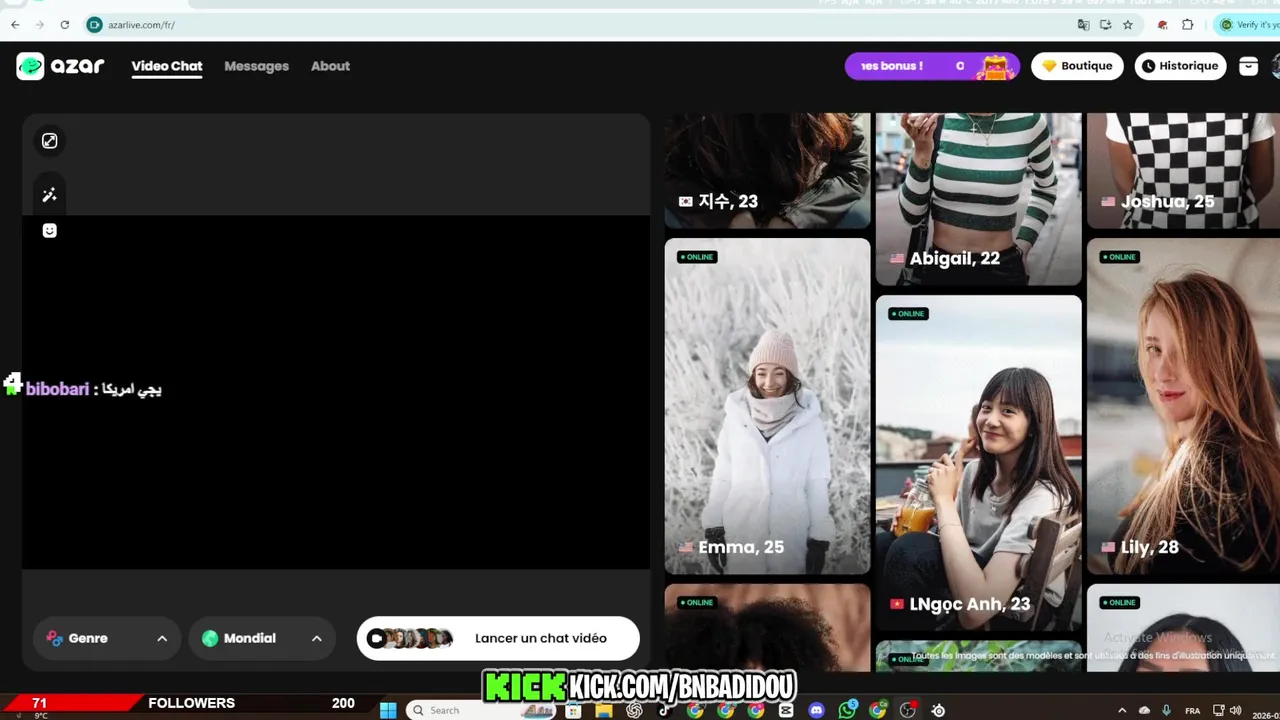1280x720 pixels.
Task: Click the ONLINE badge on Lily's card
Action: (1119, 257)
